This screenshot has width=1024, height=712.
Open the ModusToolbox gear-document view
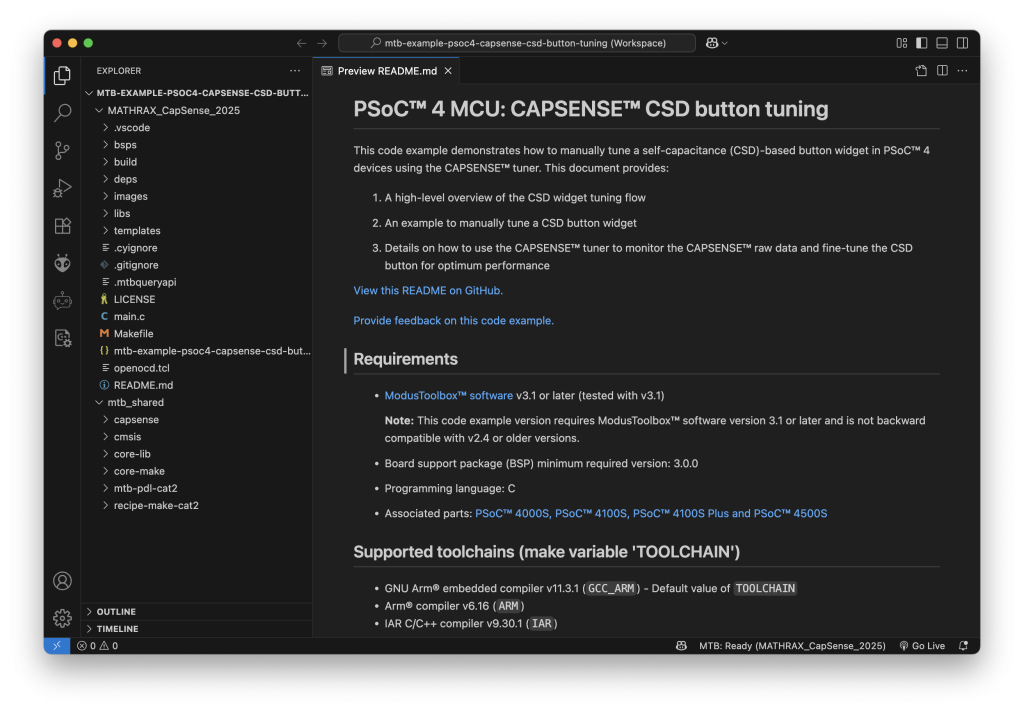(x=62, y=338)
